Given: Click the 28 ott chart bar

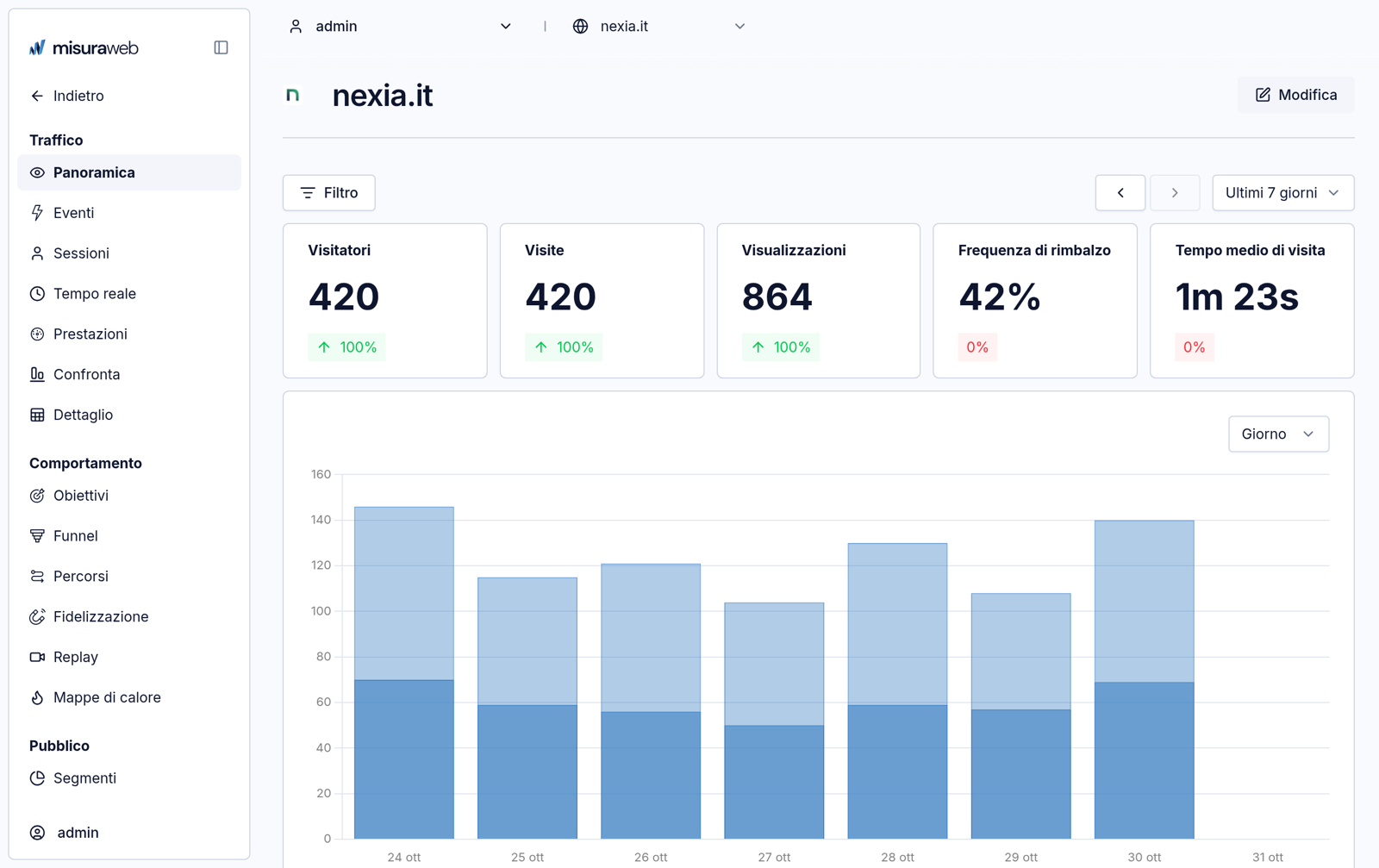Looking at the screenshot, I should pos(897,690).
